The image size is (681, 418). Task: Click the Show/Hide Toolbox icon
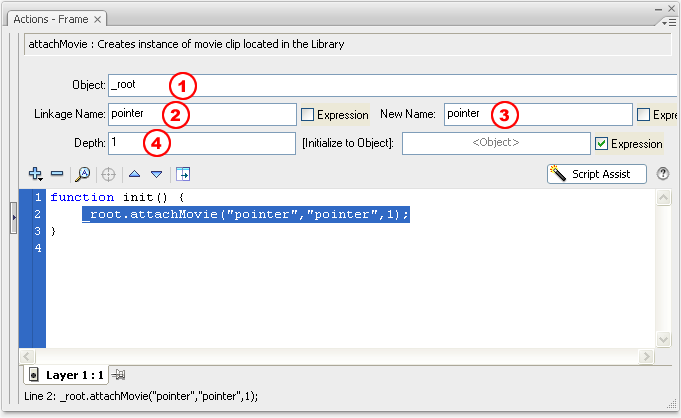[x=183, y=174]
